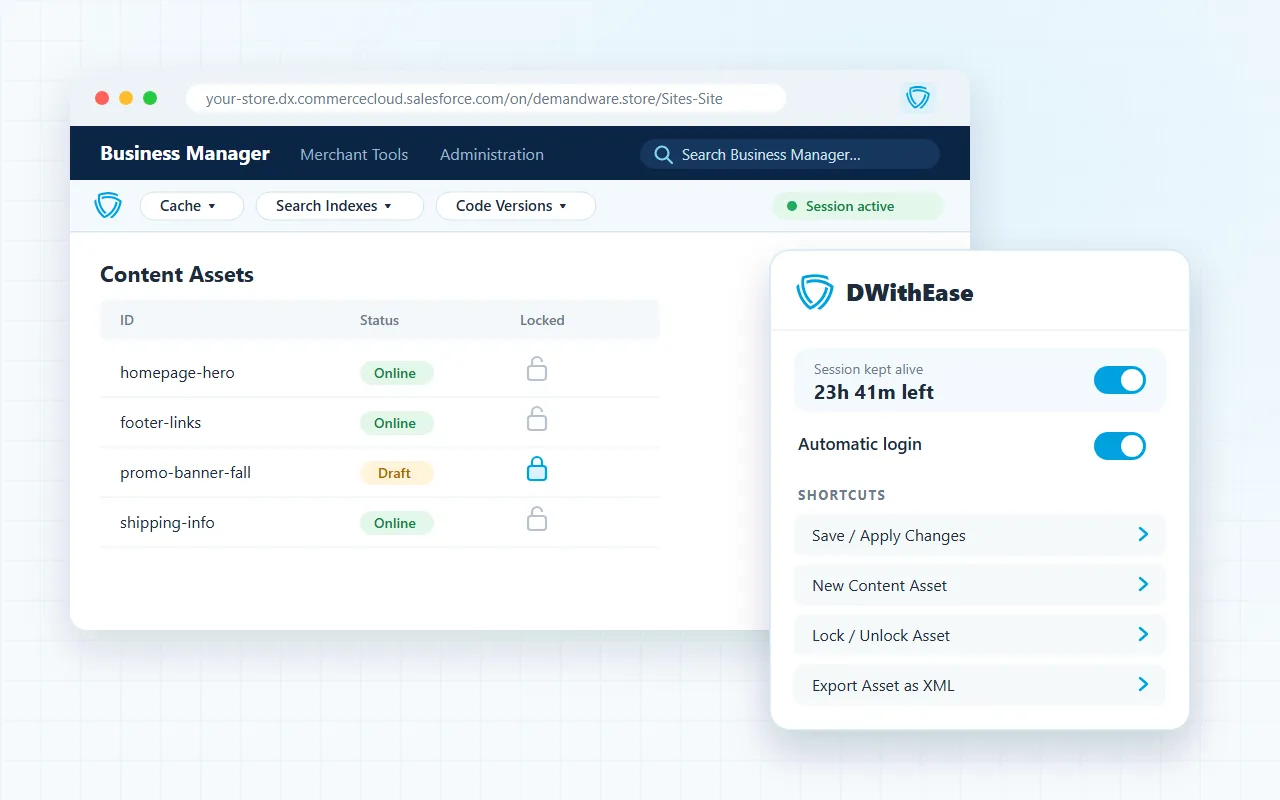This screenshot has height=800, width=1280.
Task: Click the lock icon for shipping-info
Action: (537, 519)
